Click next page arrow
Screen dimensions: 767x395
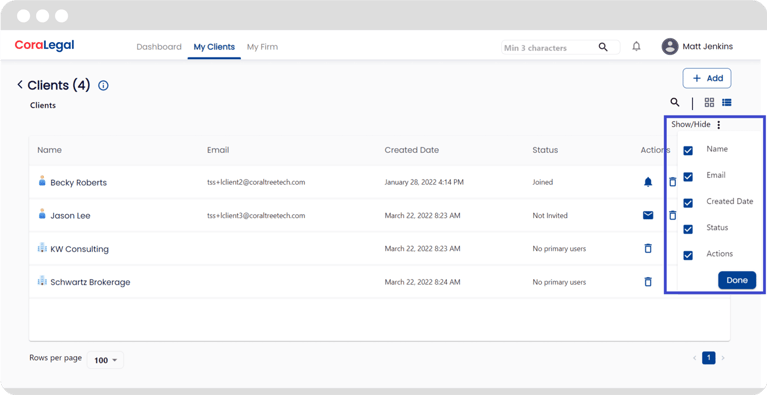[723, 358]
